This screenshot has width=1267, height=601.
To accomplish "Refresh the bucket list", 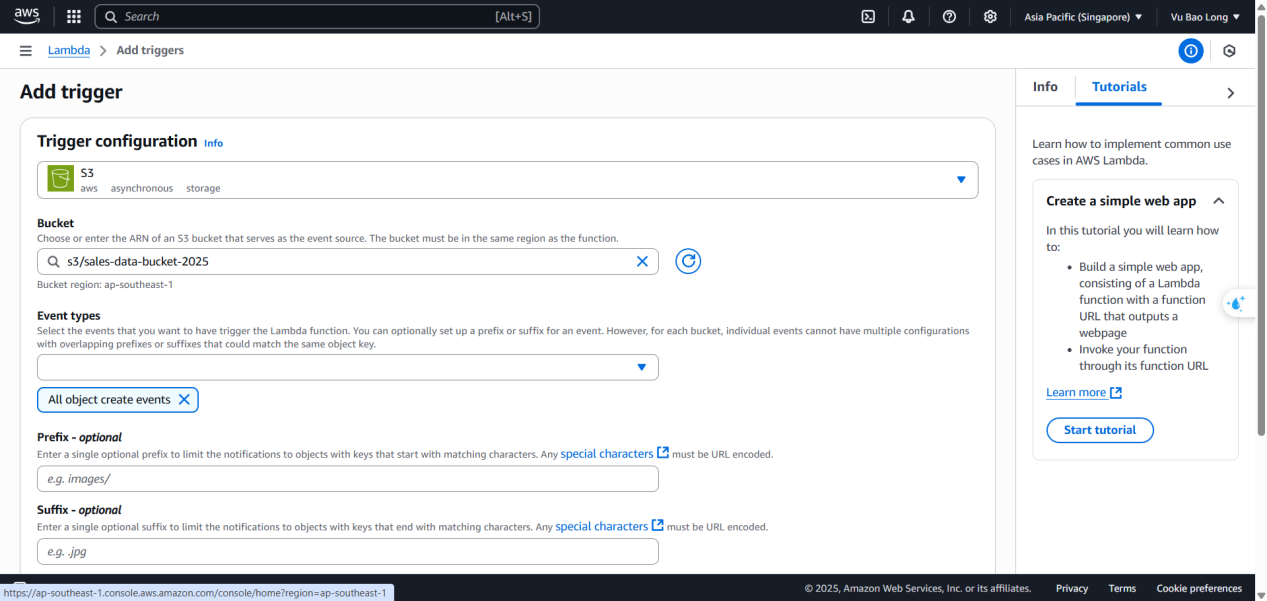I will coord(688,261).
